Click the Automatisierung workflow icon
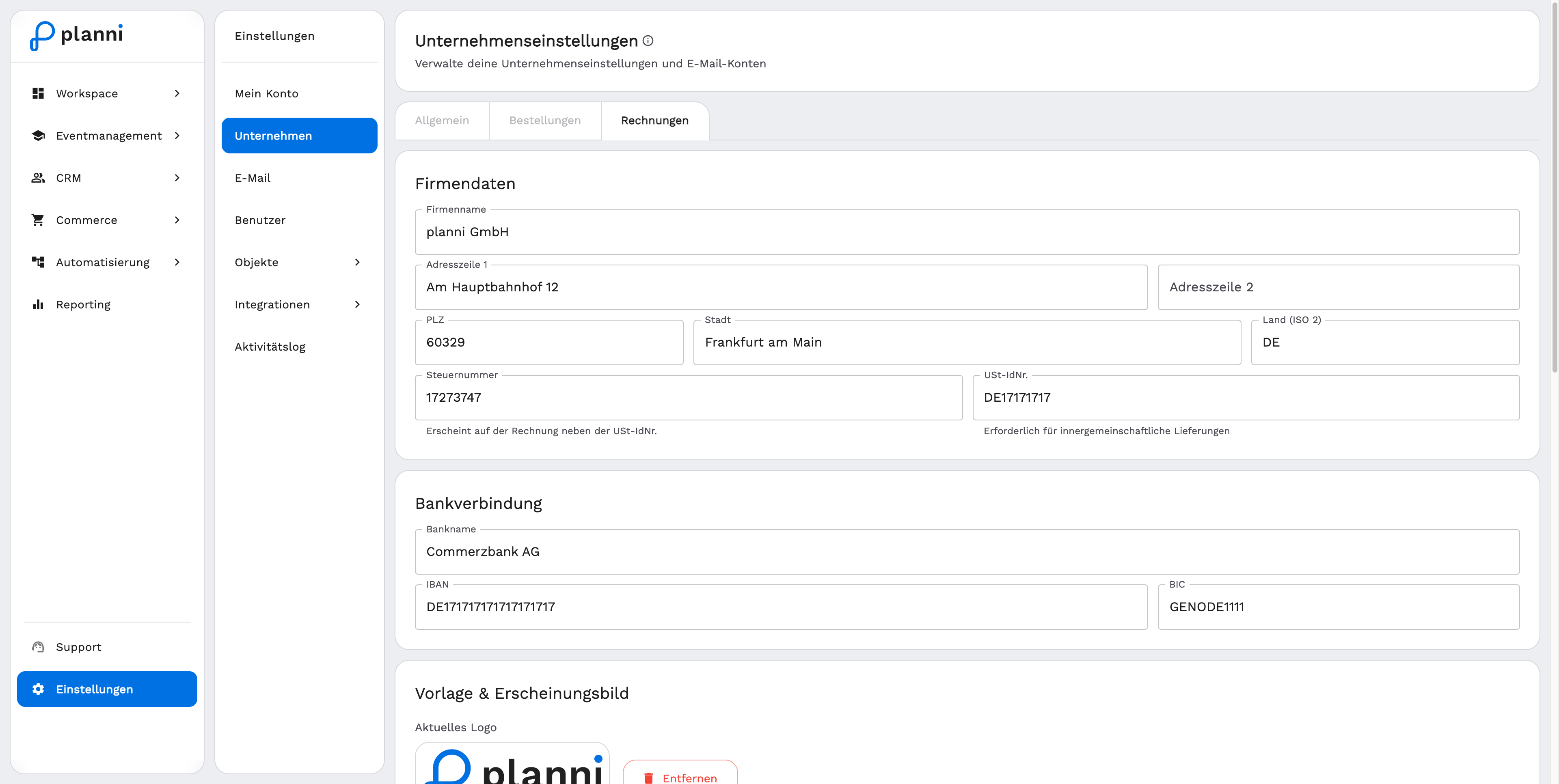The image size is (1559, 784). point(38,262)
